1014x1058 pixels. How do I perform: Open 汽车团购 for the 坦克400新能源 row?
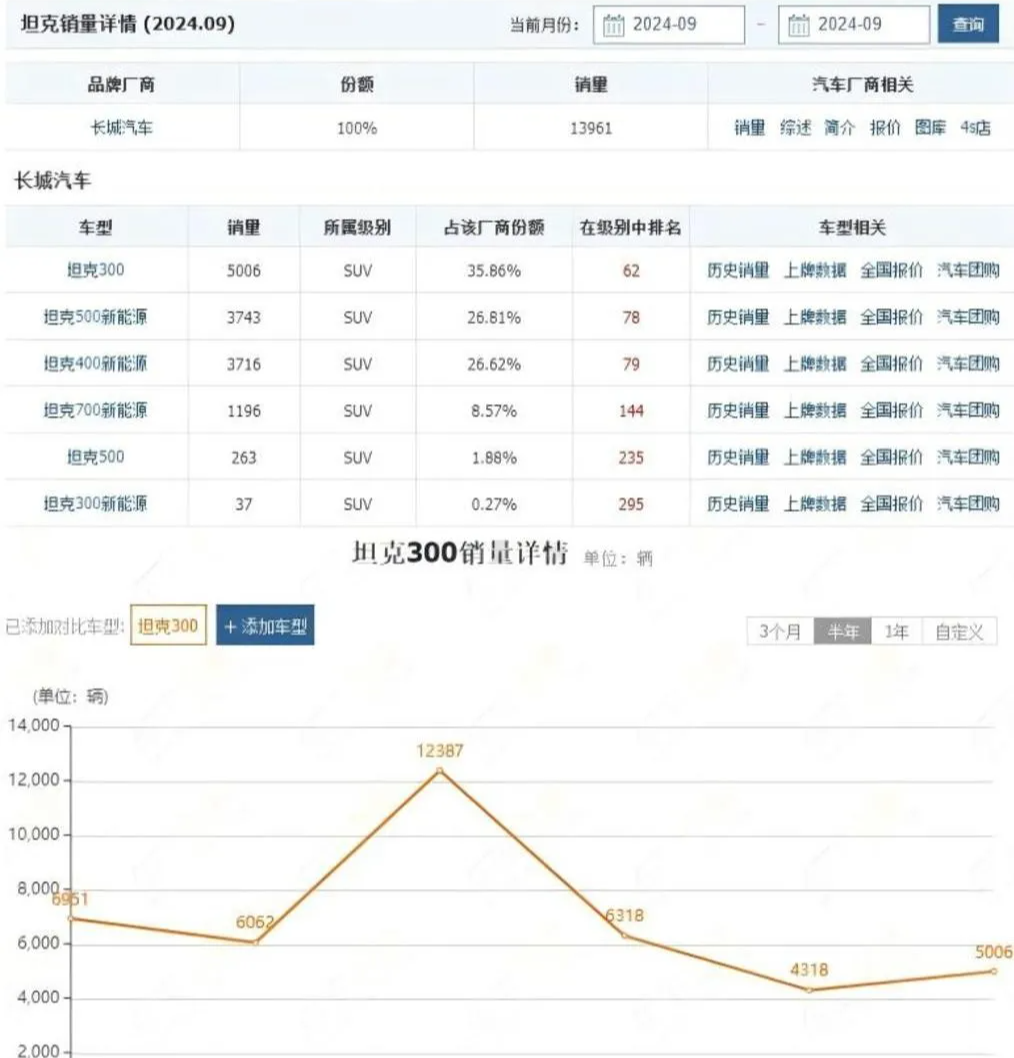click(968, 364)
